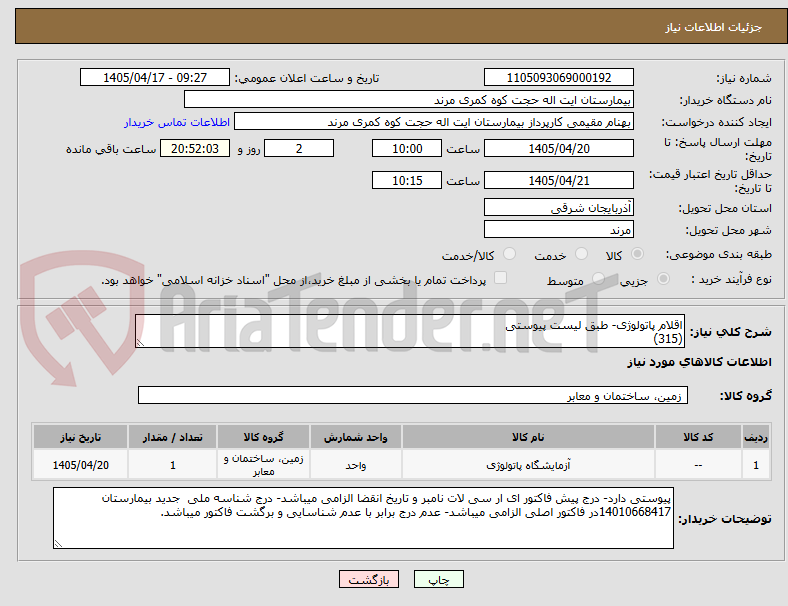Image resolution: width=788 pixels, height=606 pixels.
Task: Click the request creator name field
Action: [434, 122]
